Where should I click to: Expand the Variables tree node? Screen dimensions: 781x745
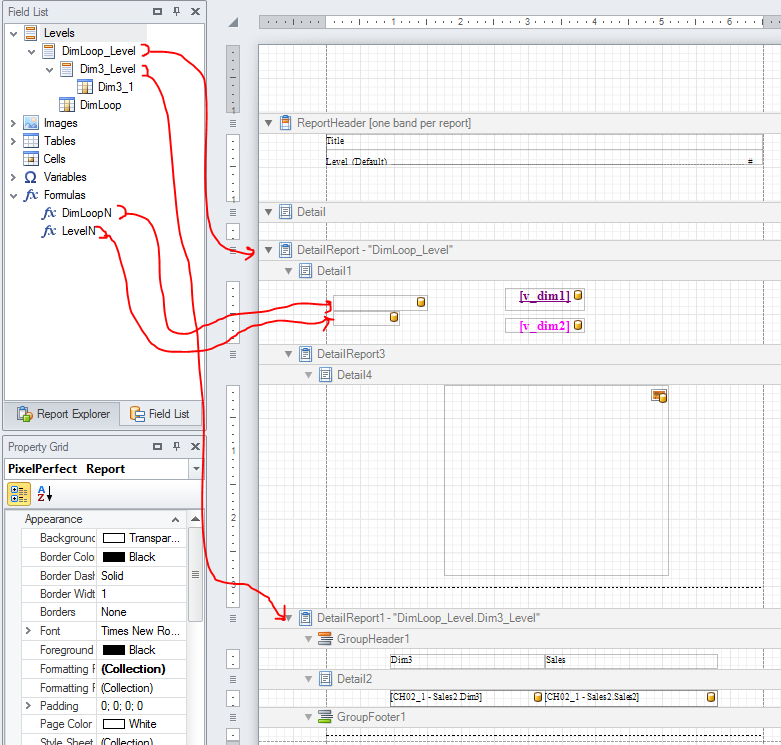pos(13,177)
